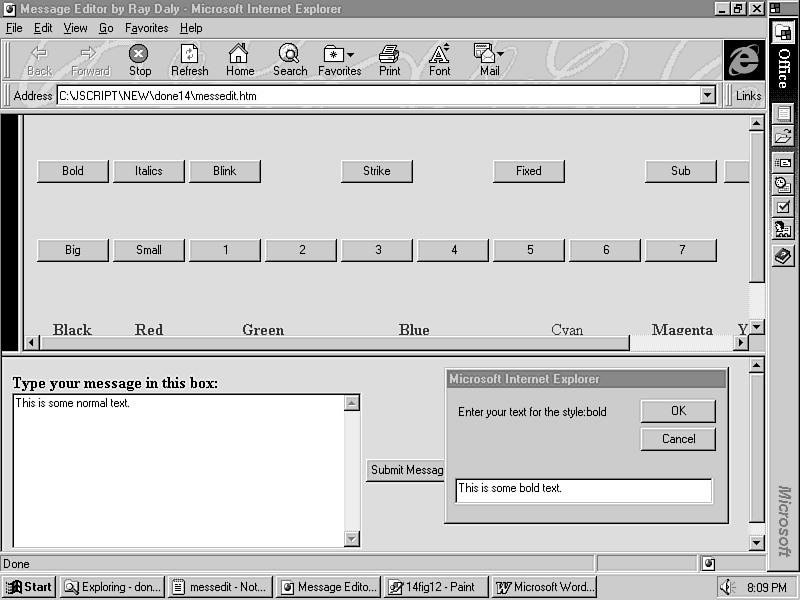Open the Links bar

coord(747,95)
